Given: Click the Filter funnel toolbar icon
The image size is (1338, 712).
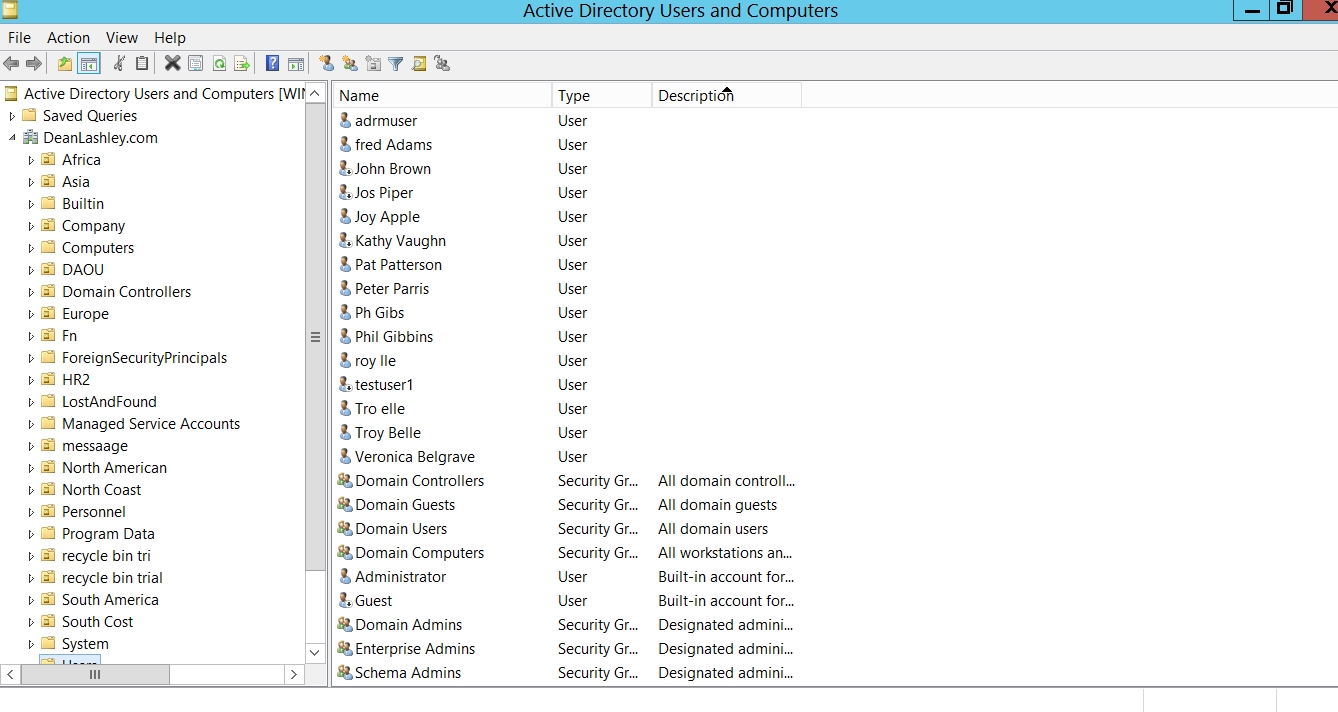Looking at the screenshot, I should 396,64.
